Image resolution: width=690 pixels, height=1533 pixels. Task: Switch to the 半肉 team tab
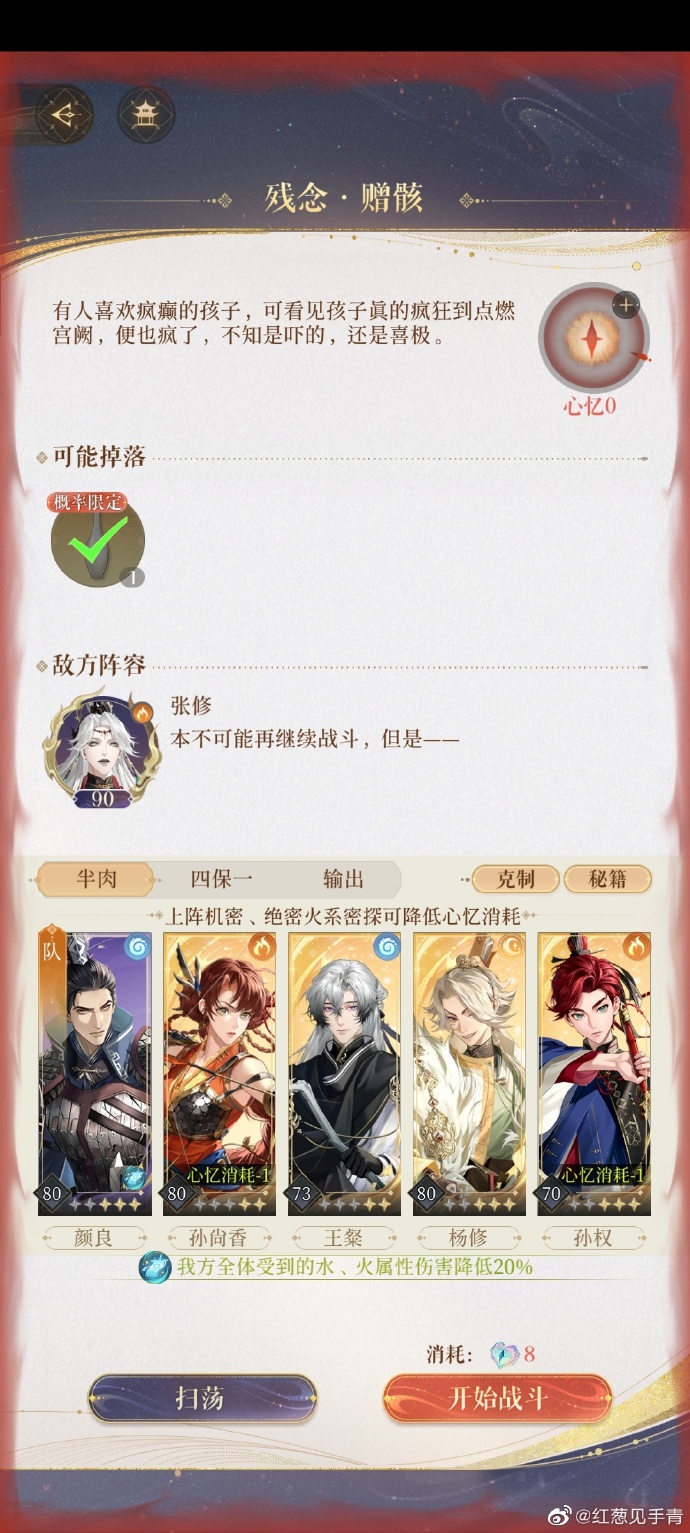click(96, 879)
